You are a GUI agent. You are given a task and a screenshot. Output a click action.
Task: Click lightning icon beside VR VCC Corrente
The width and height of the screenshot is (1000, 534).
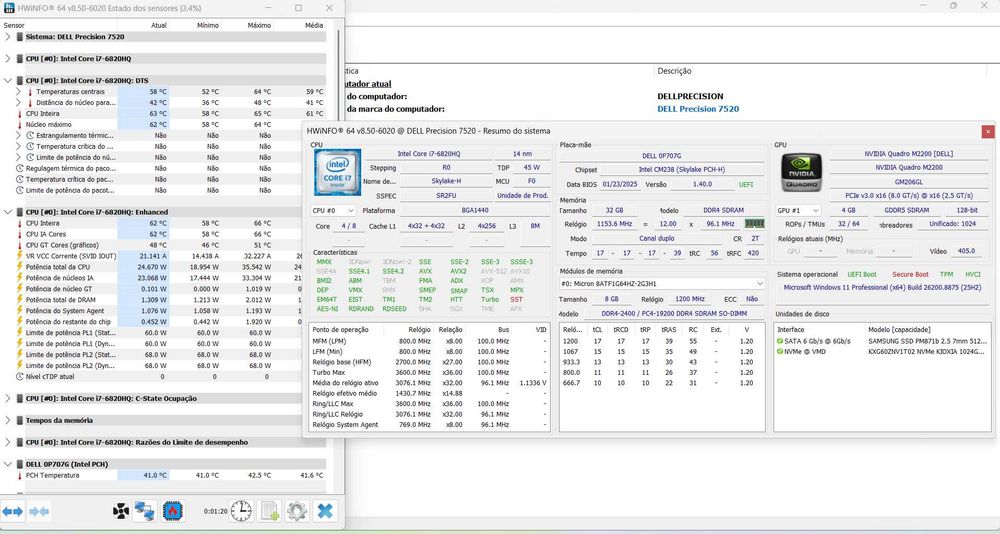(x=19, y=256)
